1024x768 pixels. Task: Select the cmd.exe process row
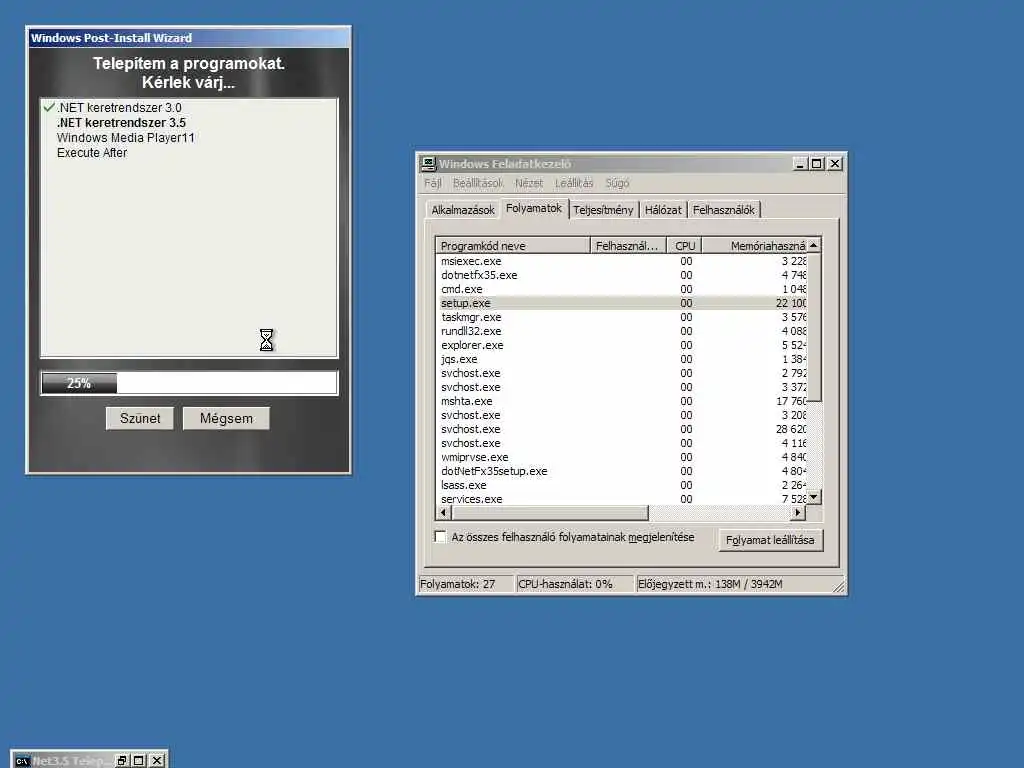(621, 289)
